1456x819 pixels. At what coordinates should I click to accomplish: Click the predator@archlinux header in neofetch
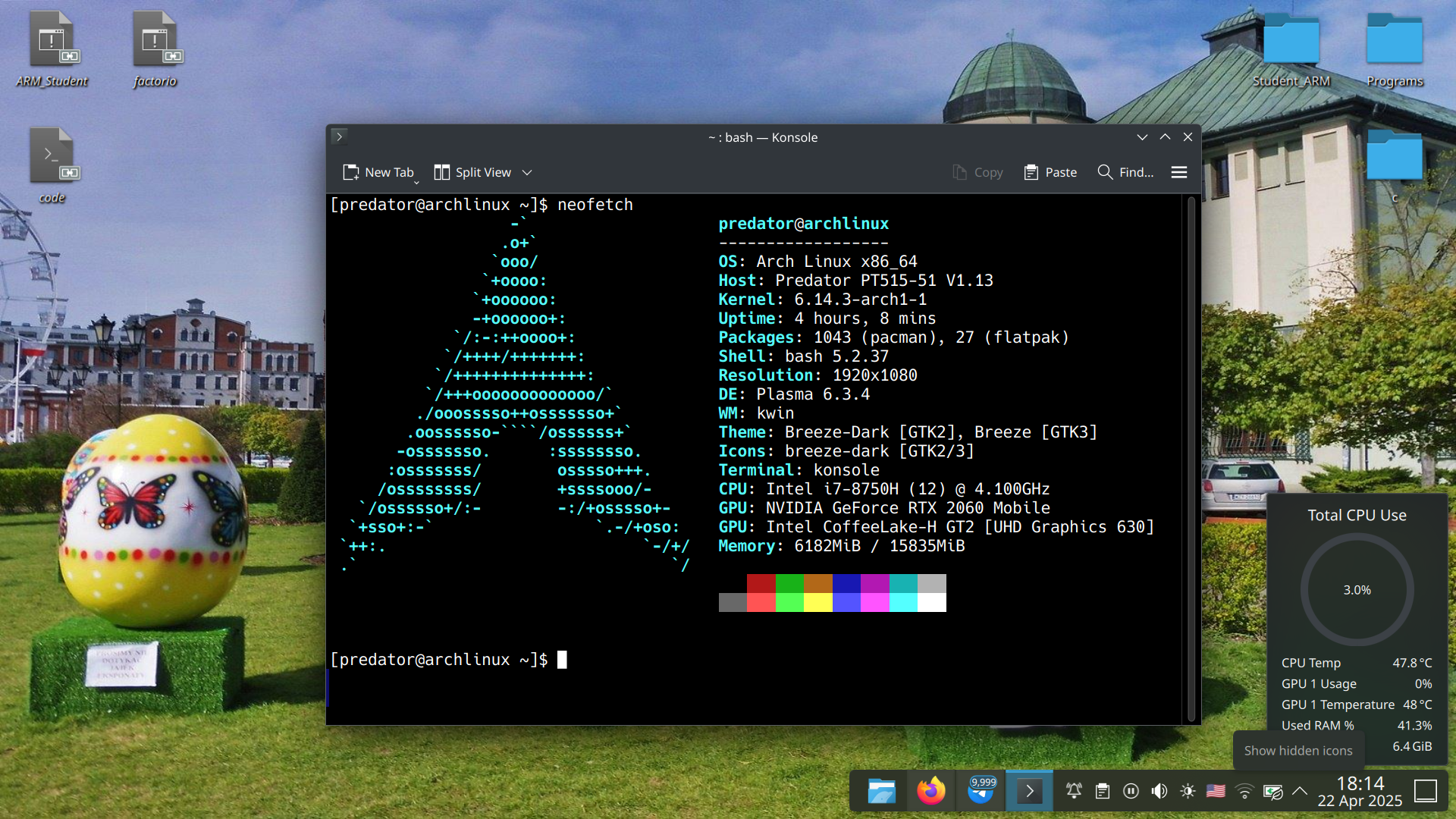pyautogui.click(x=803, y=224)
